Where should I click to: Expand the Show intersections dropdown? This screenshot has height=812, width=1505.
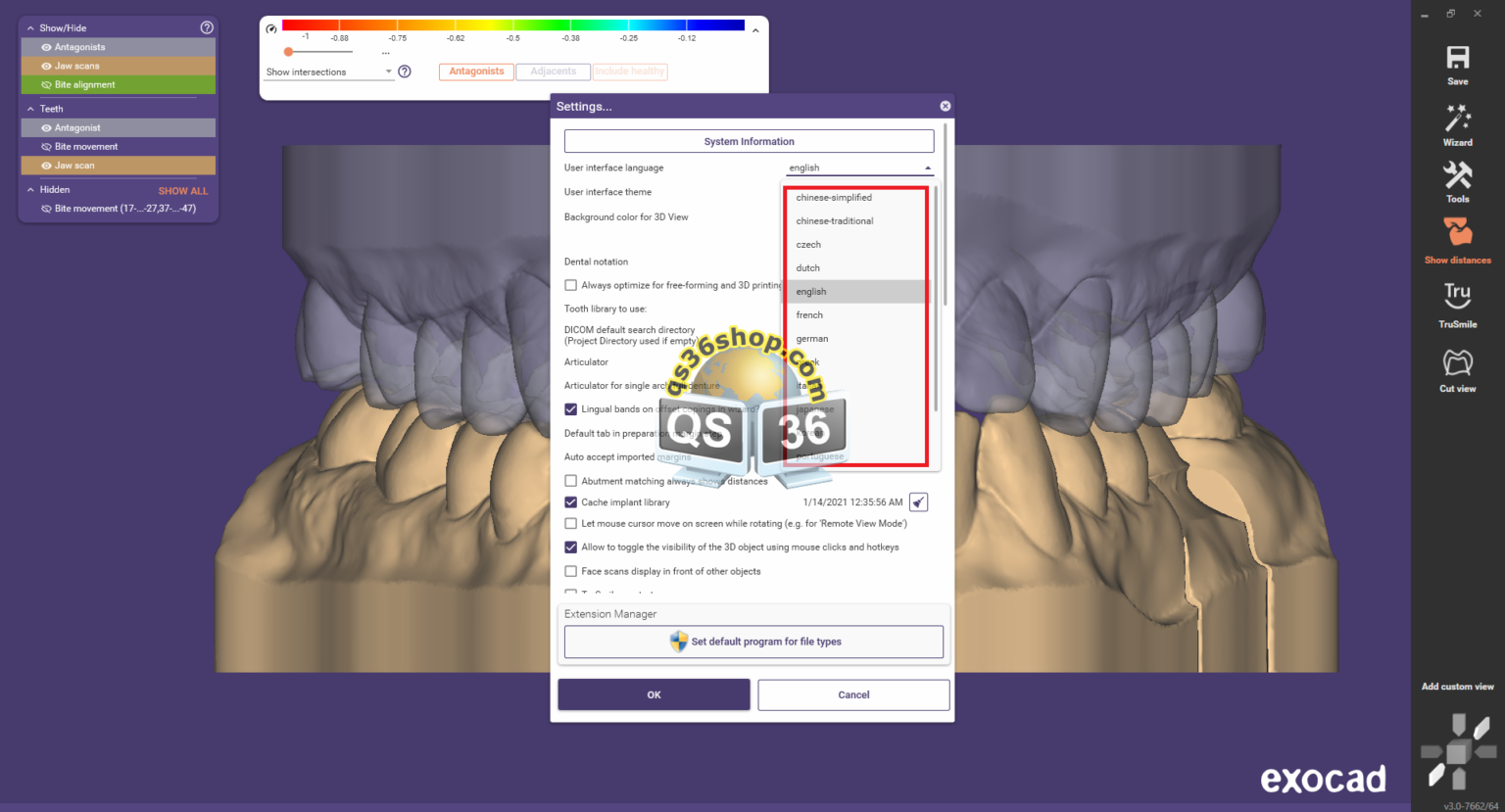pos(389,72)
